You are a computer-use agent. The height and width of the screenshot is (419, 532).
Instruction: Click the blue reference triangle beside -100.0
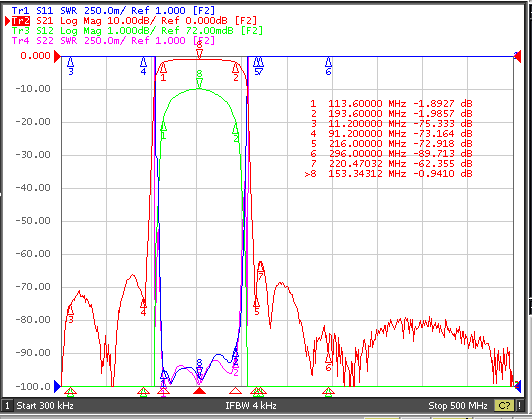(x=57, y=386)
